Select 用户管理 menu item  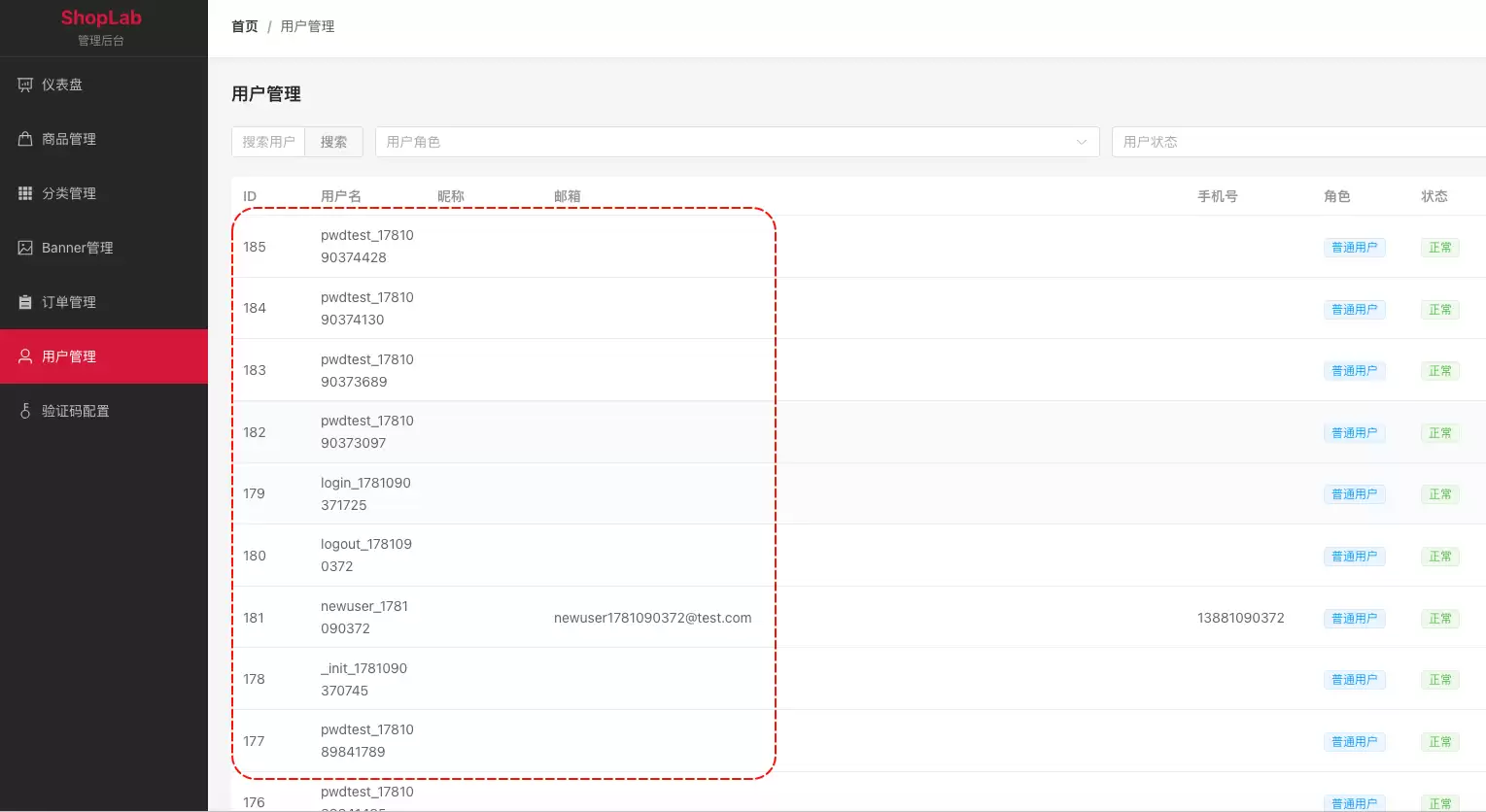[104, 356]
